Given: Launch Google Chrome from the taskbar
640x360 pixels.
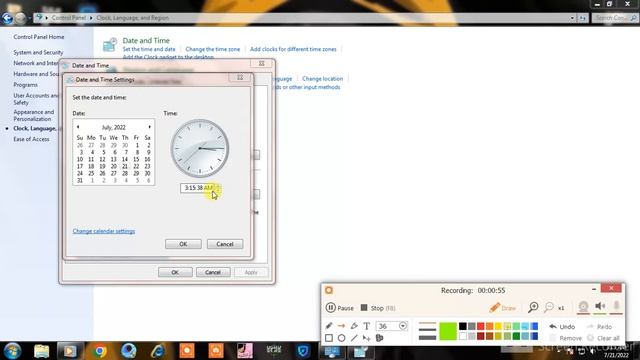Looking at the screenshot, I should (100, 351).
